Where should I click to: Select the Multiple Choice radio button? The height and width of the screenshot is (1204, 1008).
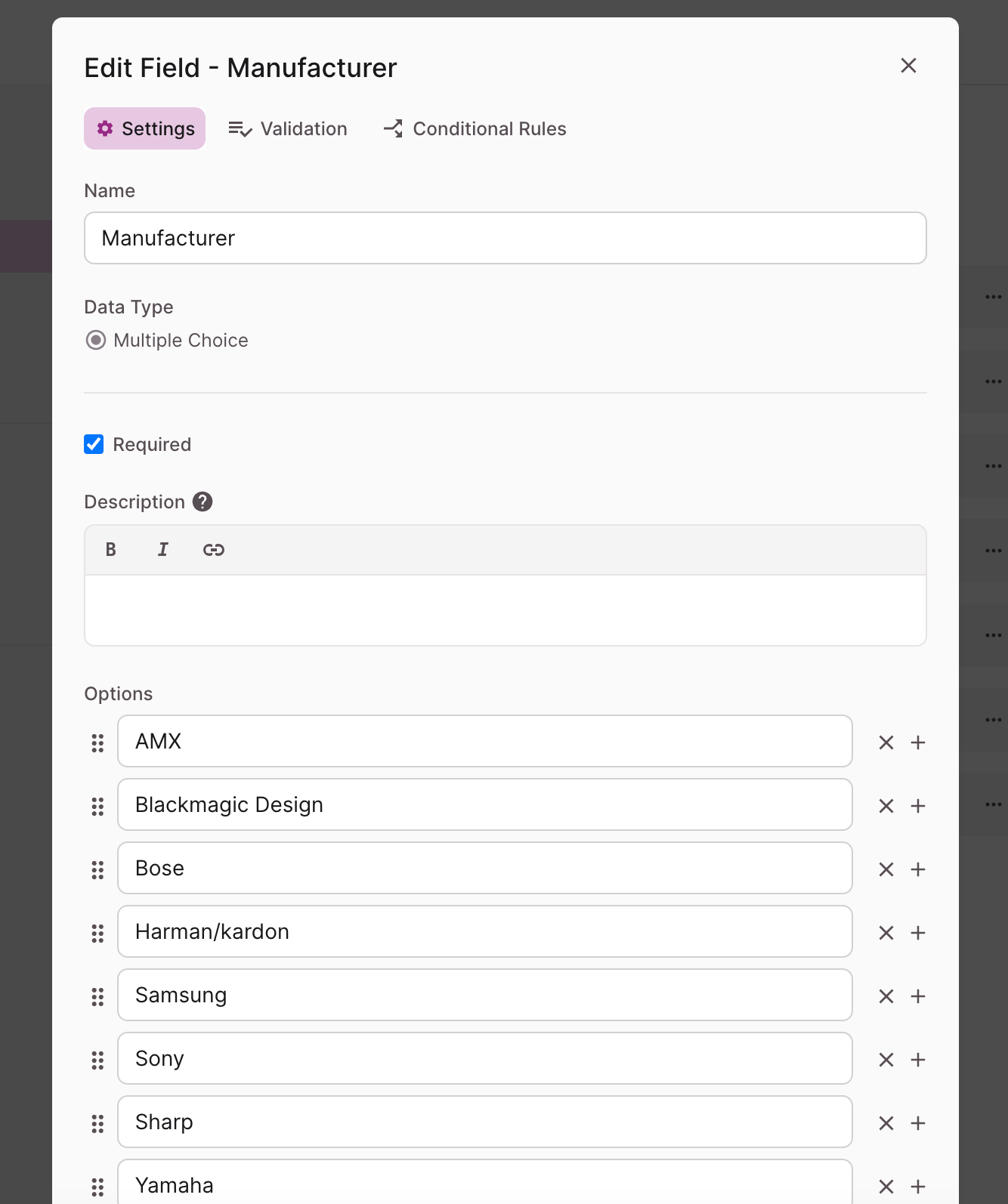(x=96, y=340)
